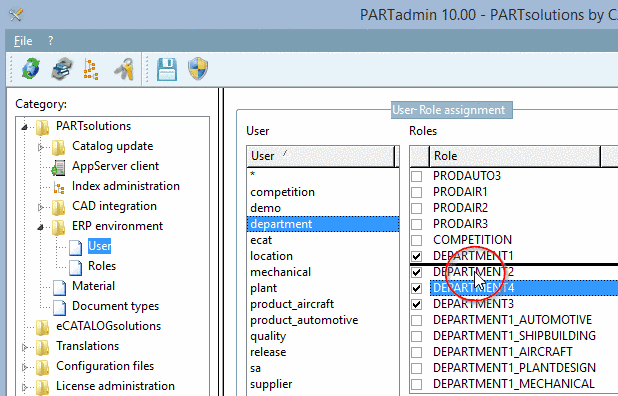Check the PRODAIR2 role checkbox

[417, 208]
